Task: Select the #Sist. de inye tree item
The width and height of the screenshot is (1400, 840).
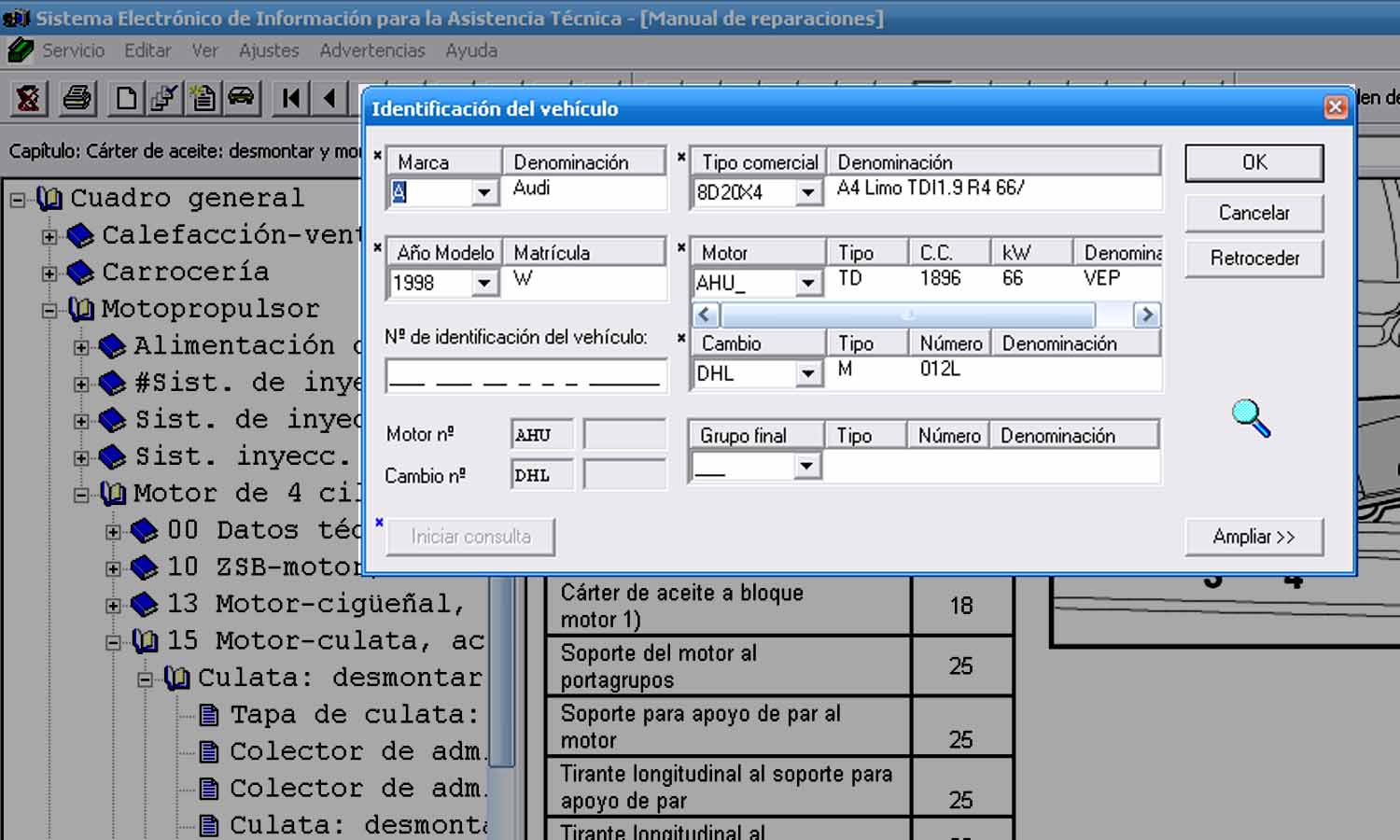Action: point(247,383)
